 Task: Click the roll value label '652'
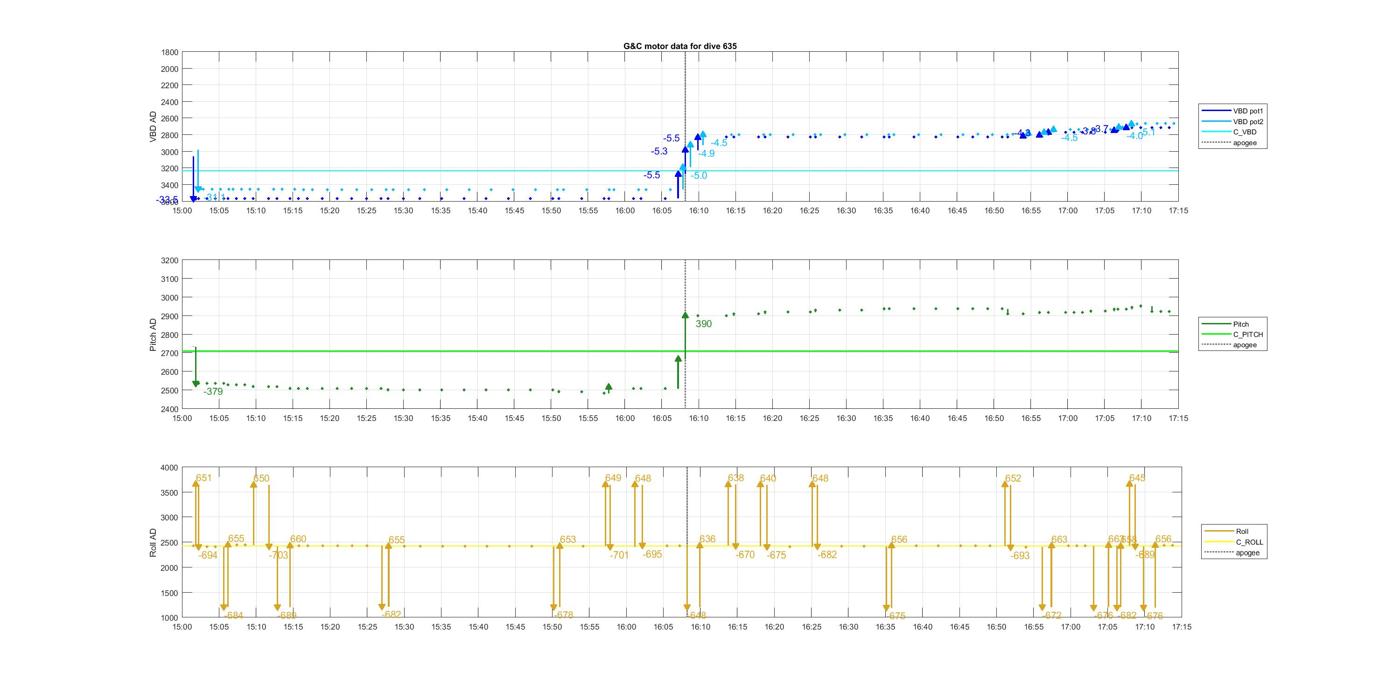click(x=1013, y=479)
